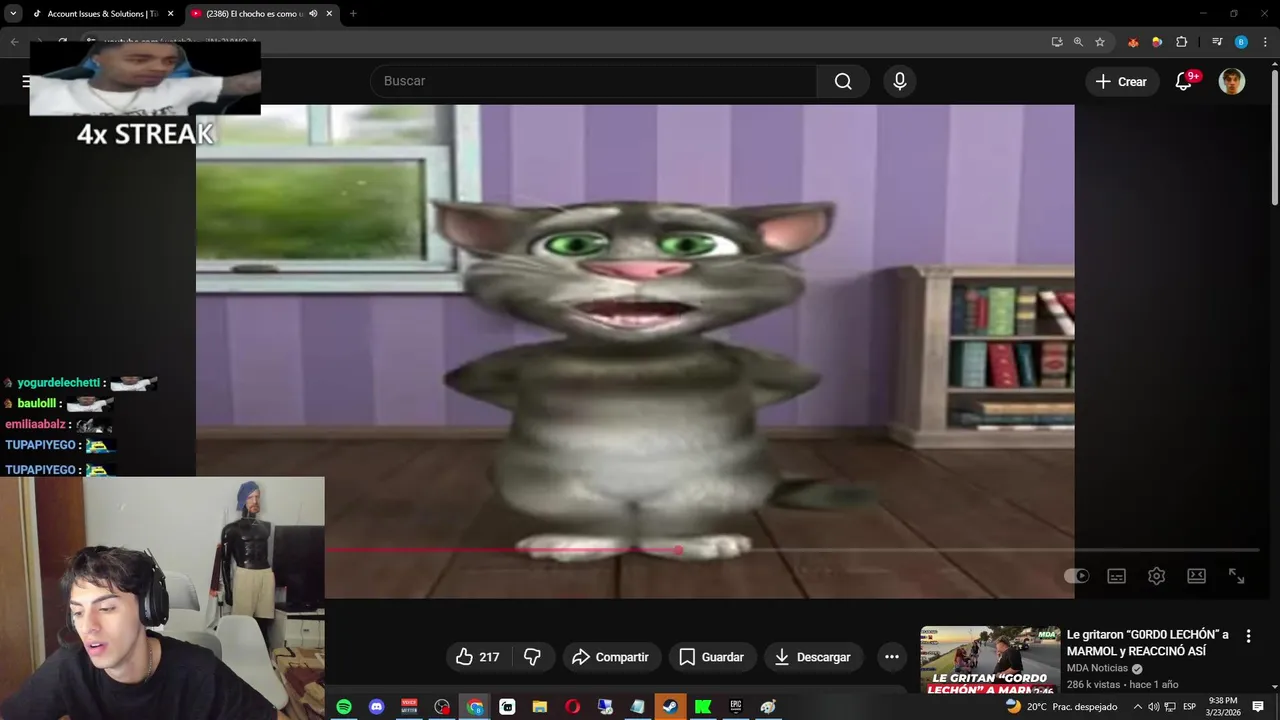Click Descargar to download the video

point(813,657)
